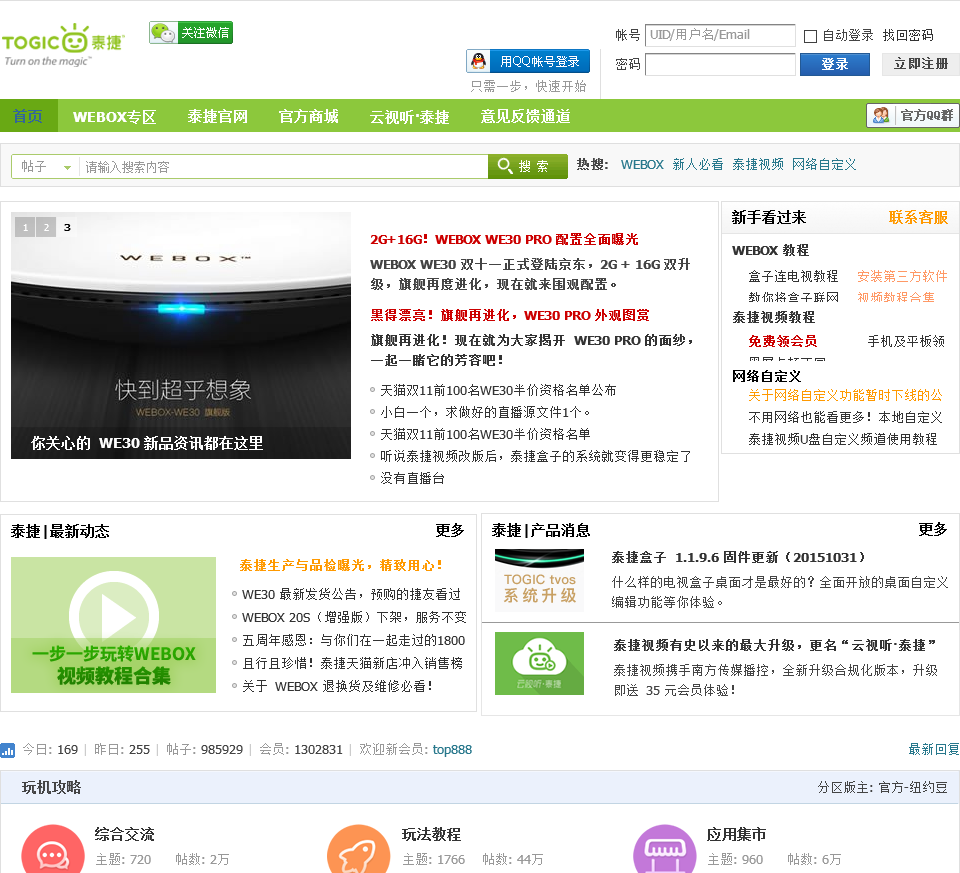Click the orange 联系客服 link

(x=918, y=217)
